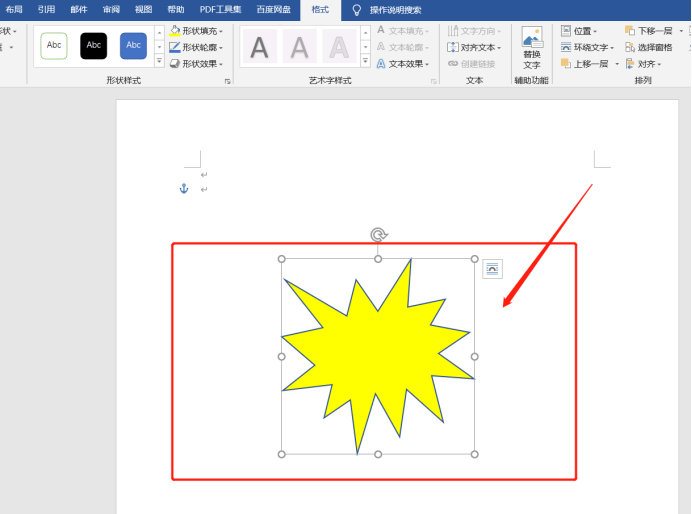Click the 文本轮廓 icon

(381, 47)
